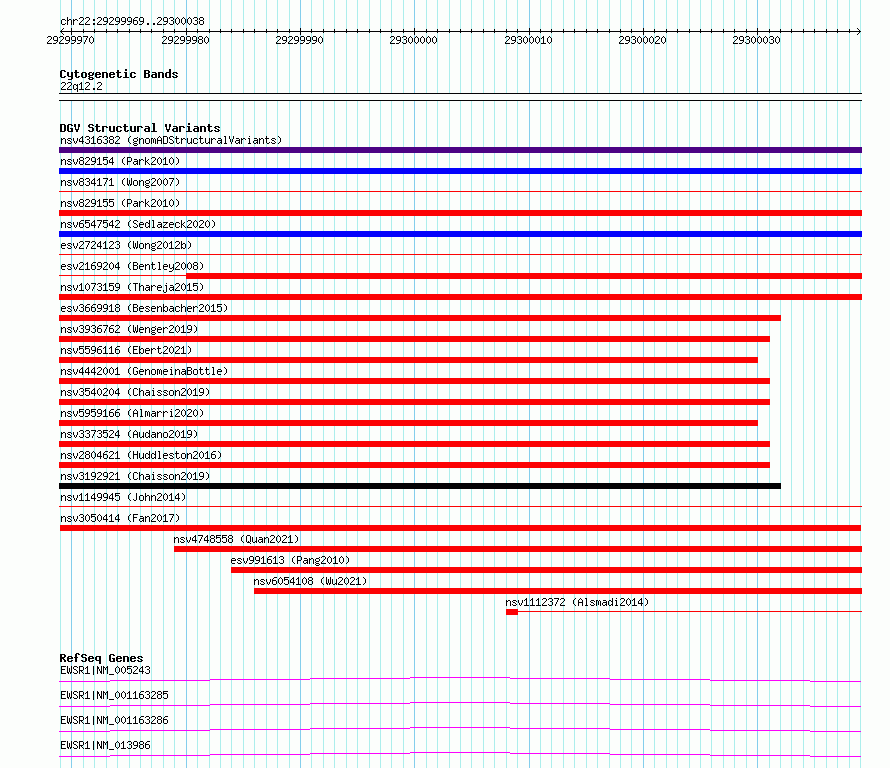The width and height of the screenshot is (890, 768).
Task: Open variant esv991613 (Pang2010)
Action: (x=290, y=560)
